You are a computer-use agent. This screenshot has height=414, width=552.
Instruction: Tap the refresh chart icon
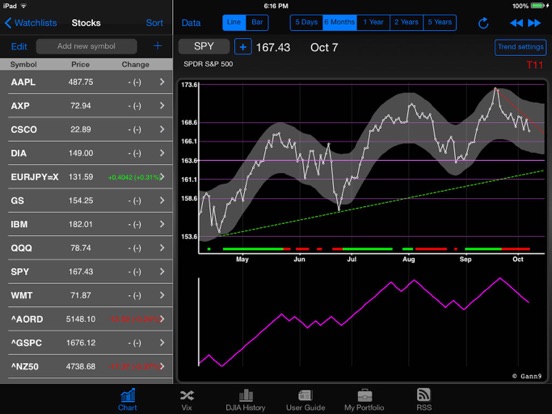[x=483, y=23]
